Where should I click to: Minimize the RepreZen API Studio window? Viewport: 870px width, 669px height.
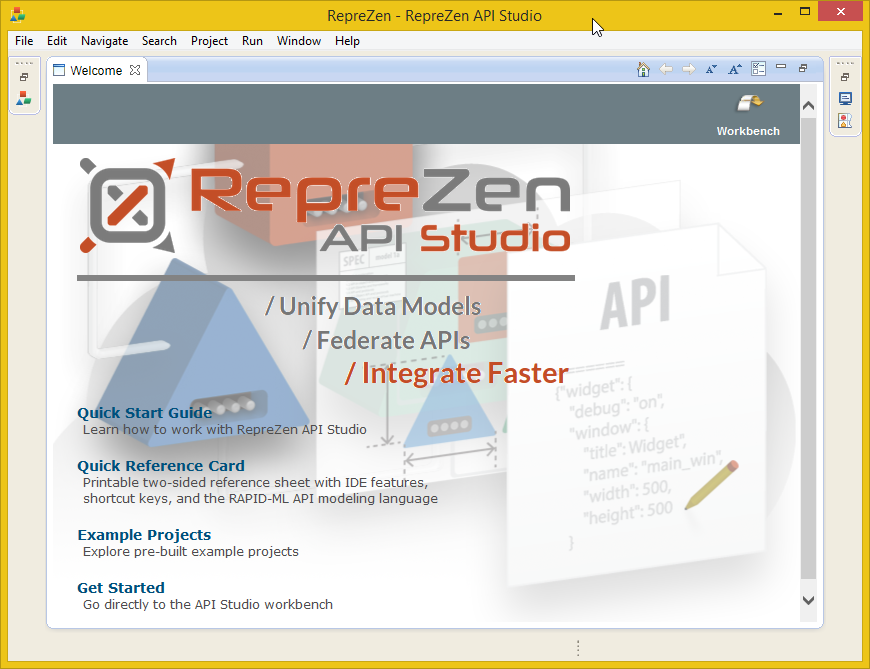pyautogui.click(x=778, y=13)
